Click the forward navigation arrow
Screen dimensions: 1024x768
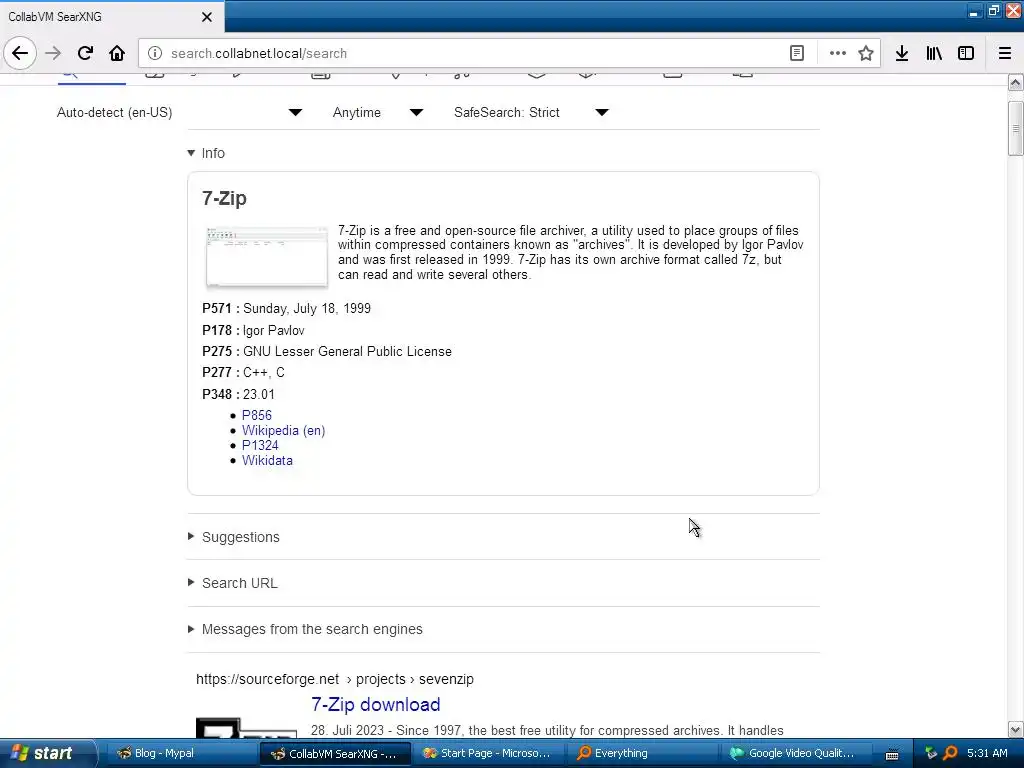[x=53, y=53]
